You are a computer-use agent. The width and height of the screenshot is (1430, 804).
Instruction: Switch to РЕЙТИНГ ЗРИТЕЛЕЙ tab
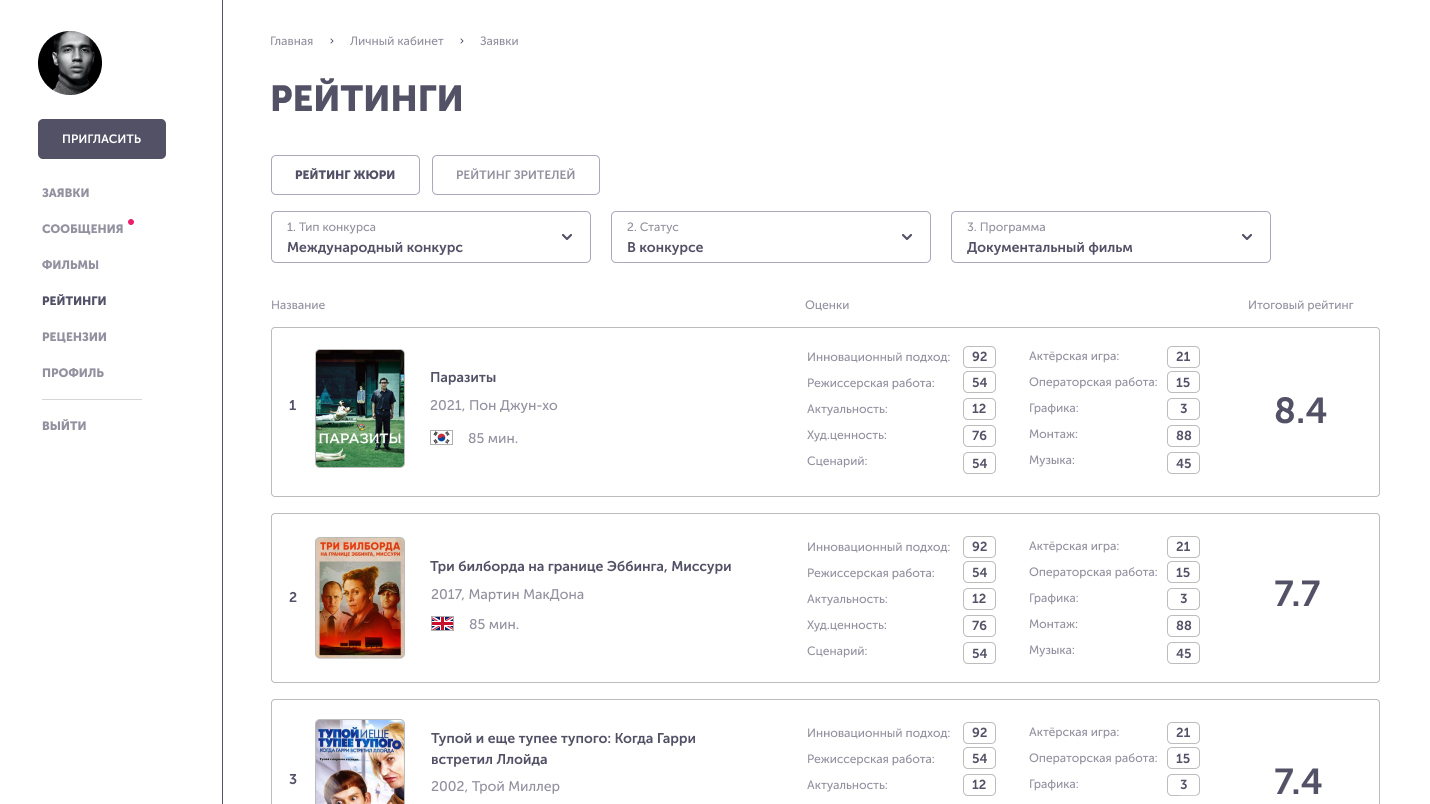[516, 175]
